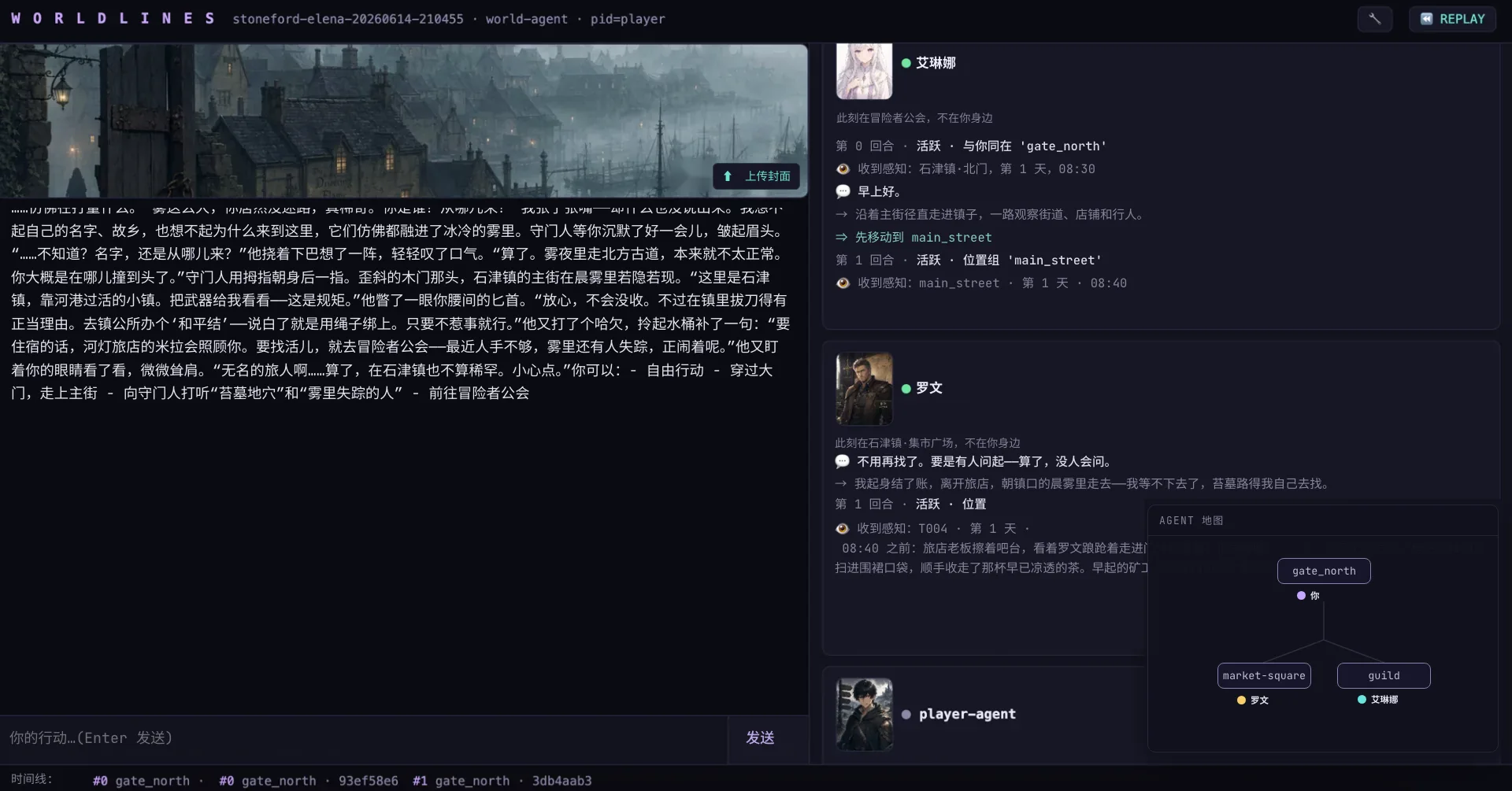Click the 时间线 label in bottom bar
This screenshot has height=791, width=1512.
pyautogui.click(x=31, y=778)
